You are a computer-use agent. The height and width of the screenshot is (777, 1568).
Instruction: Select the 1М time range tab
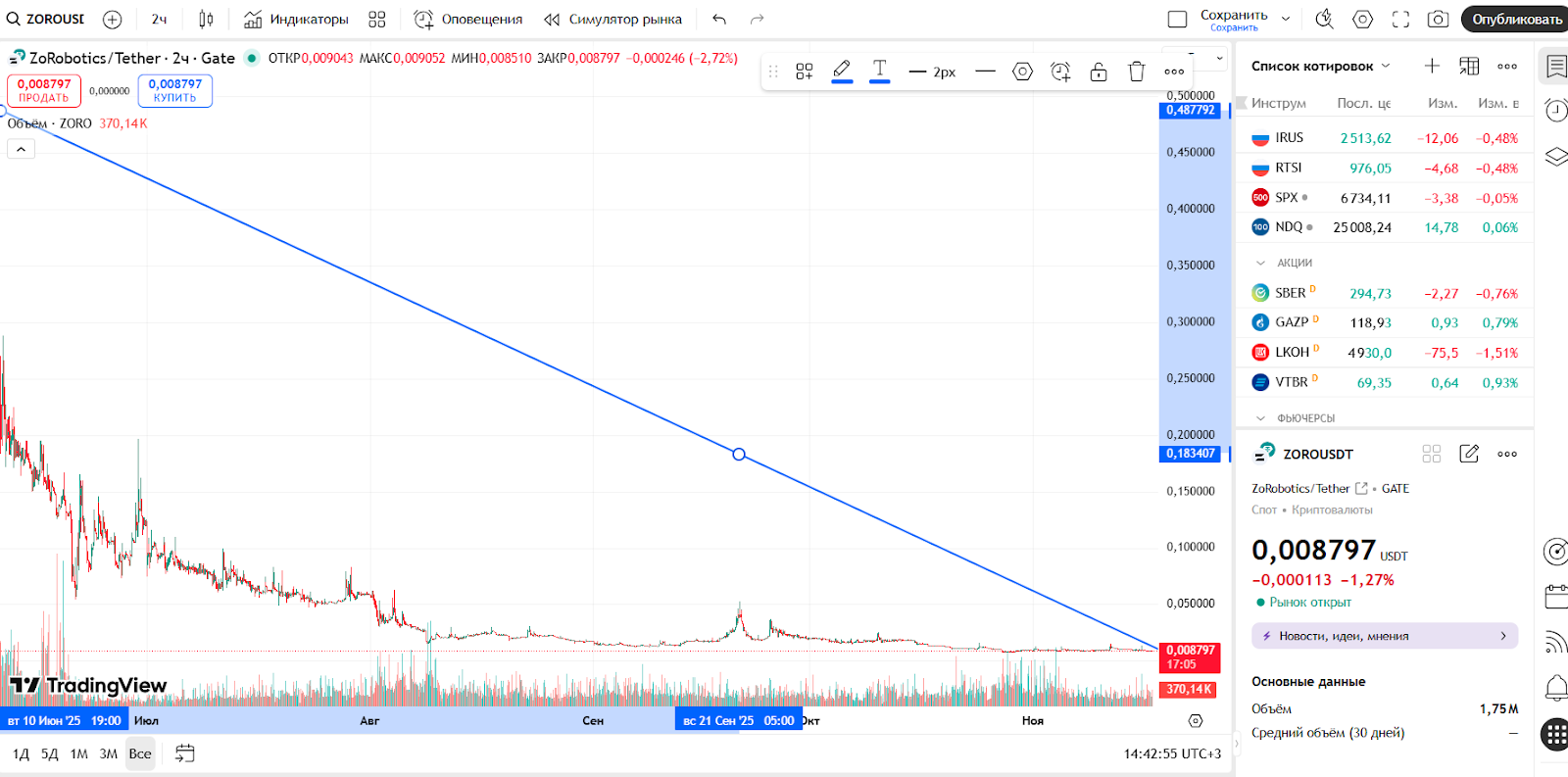point(79,753)
